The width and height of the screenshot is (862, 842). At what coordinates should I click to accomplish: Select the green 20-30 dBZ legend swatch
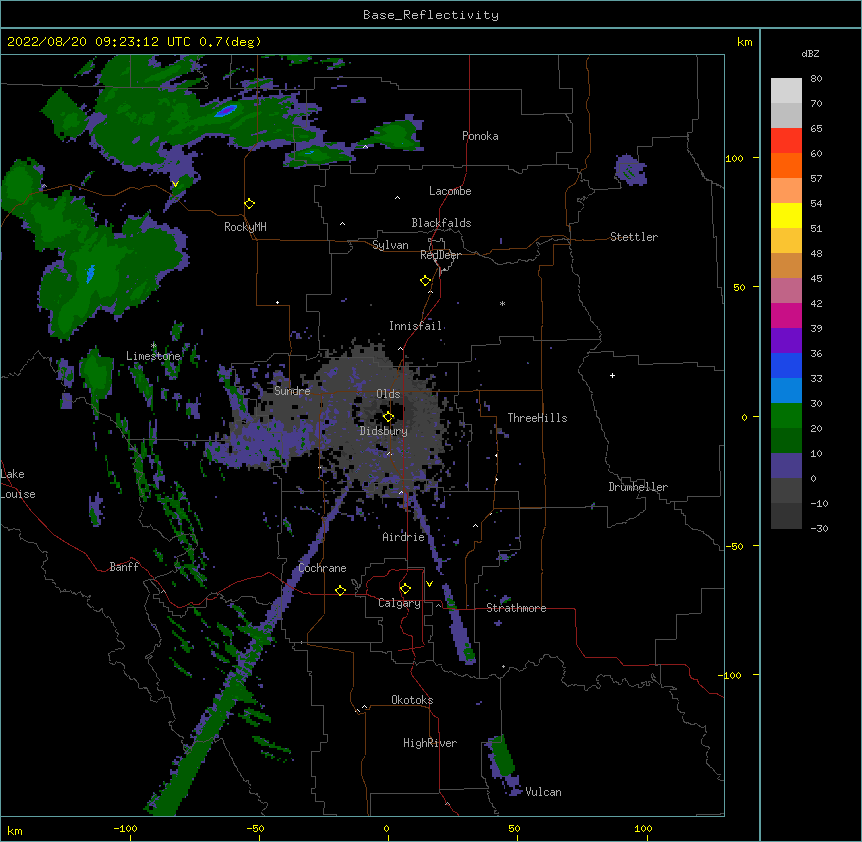tap(786, 416)
